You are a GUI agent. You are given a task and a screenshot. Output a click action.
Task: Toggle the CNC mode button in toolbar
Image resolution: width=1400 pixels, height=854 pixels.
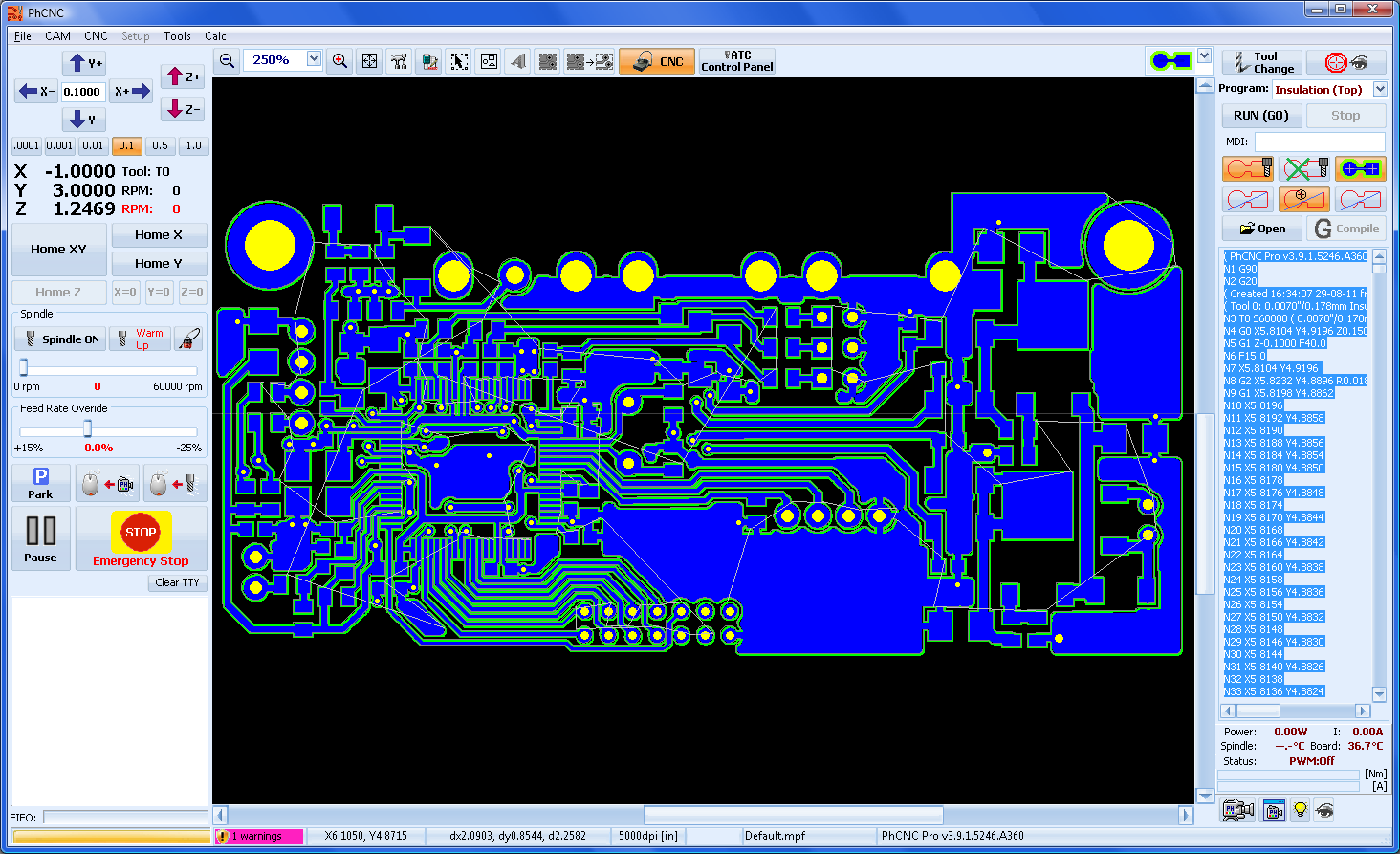(x=656, y=61)
